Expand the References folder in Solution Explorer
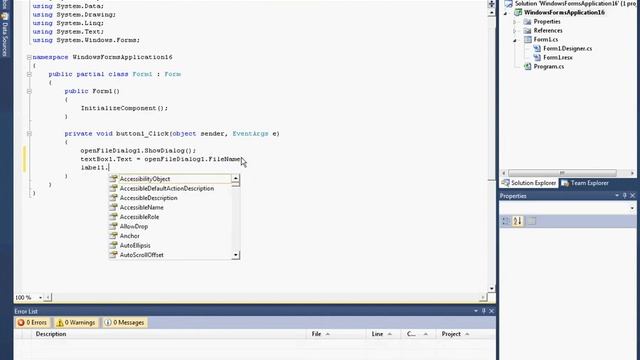The height and width of the screenshot is (360, 640). 515,31
